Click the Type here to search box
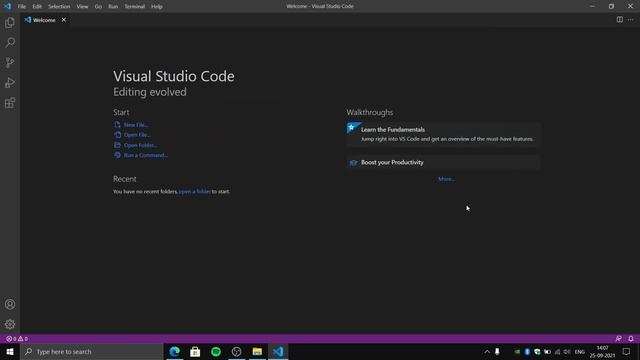The height and width of the screenshot is (360, 640). (92, 351)
